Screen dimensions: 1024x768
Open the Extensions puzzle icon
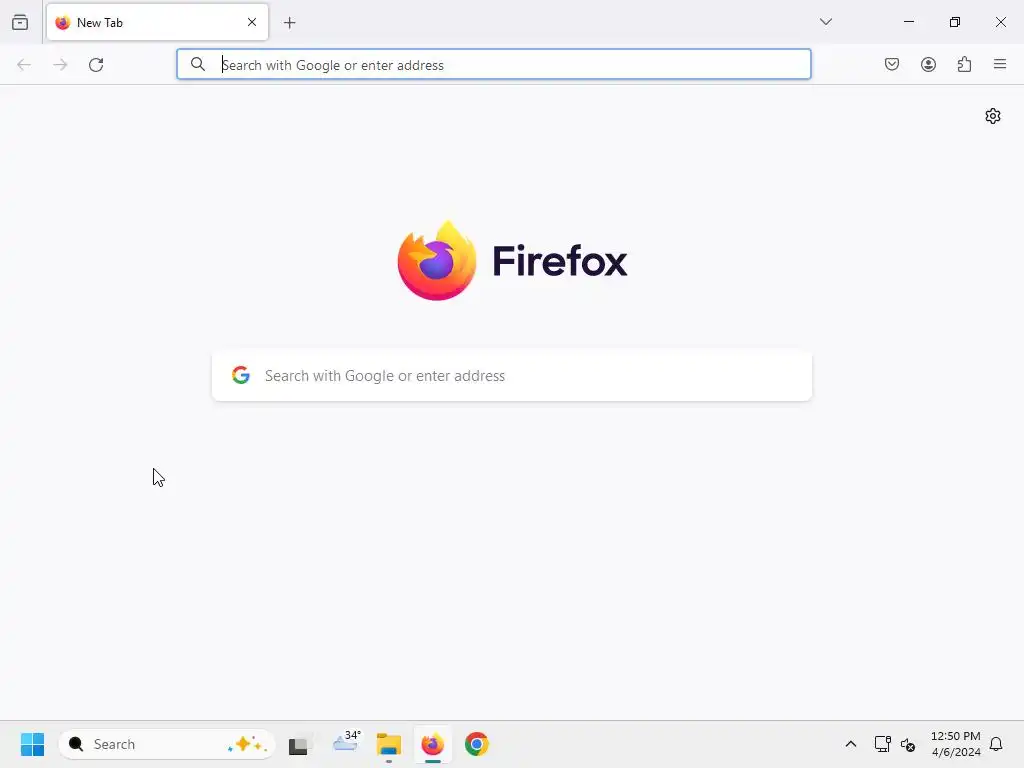965,64
